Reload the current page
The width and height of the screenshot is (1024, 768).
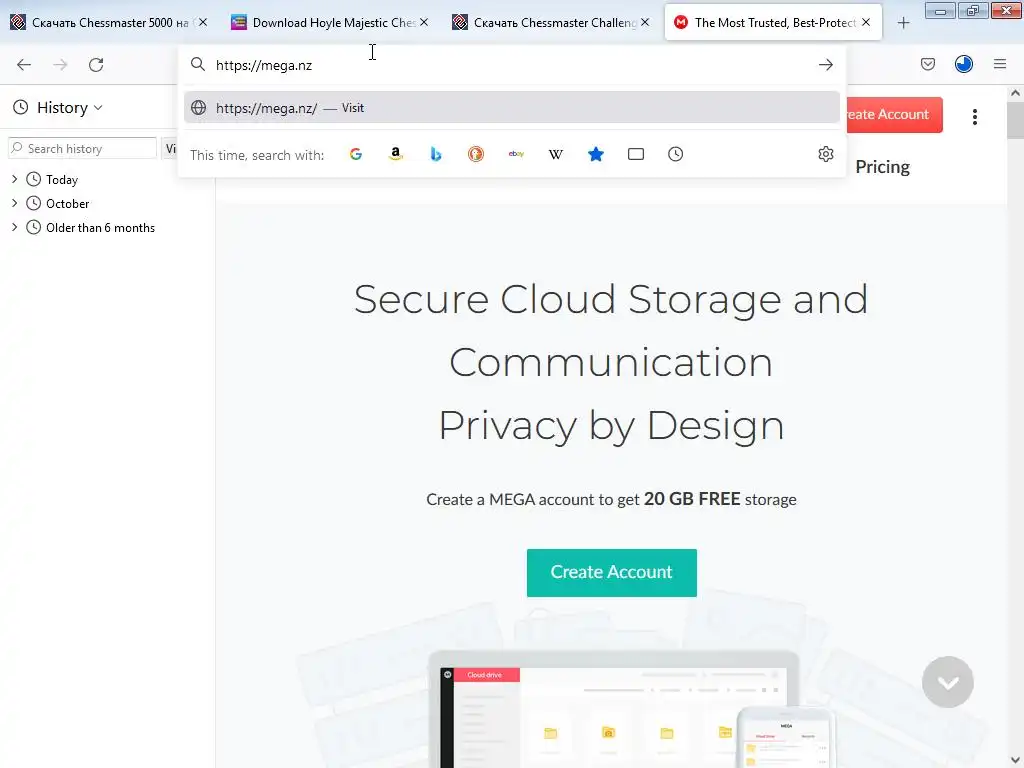(x=96, y=65)
